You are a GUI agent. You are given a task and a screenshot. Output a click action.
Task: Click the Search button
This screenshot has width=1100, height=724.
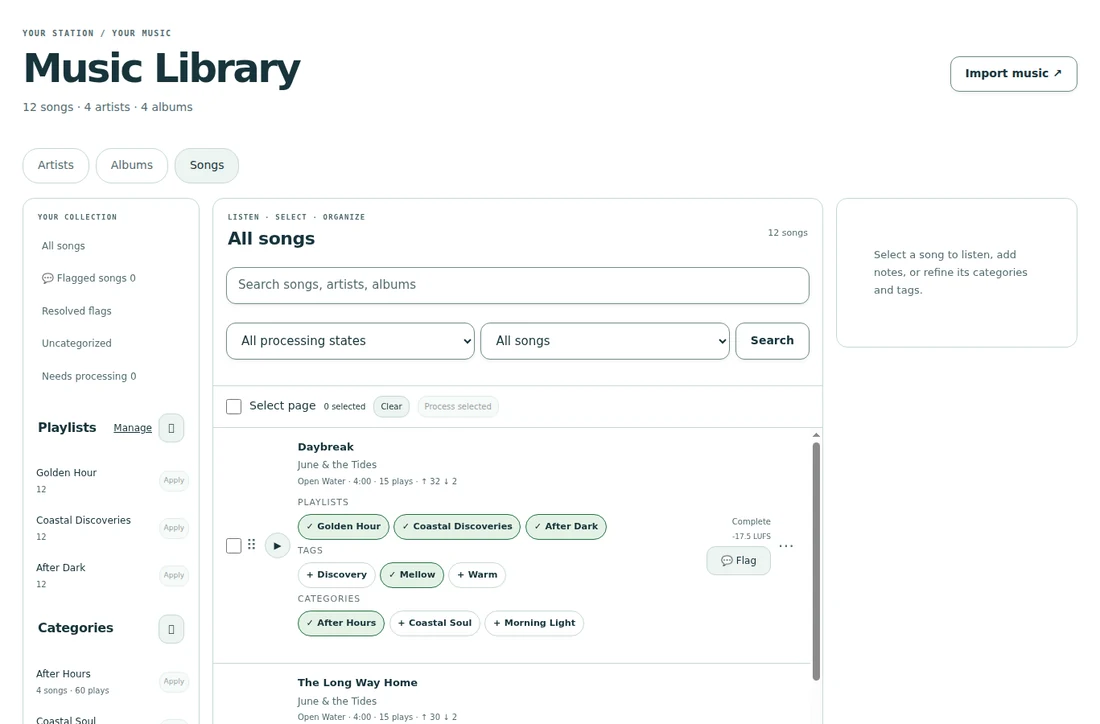coord(772,341)
